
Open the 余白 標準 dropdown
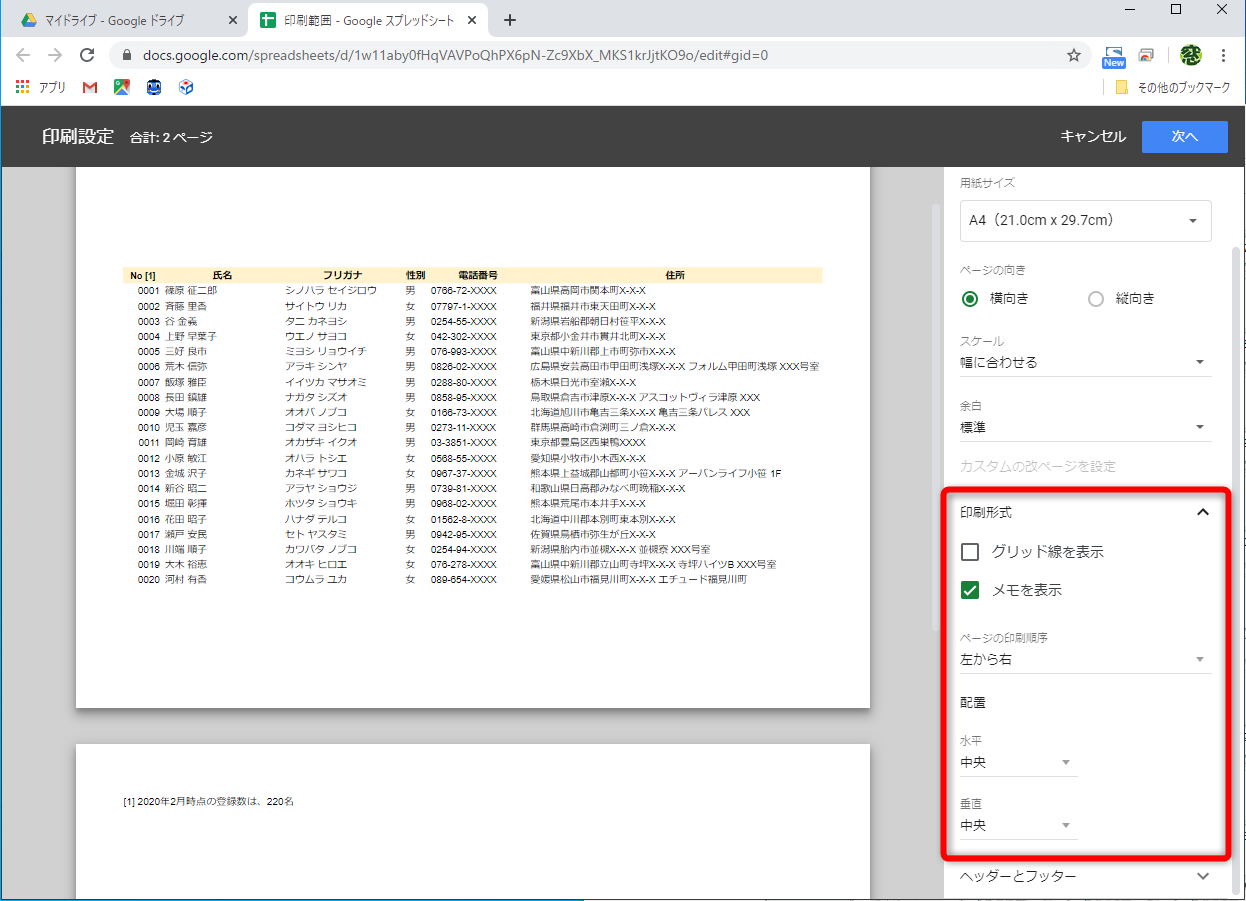click(1085, 427)
